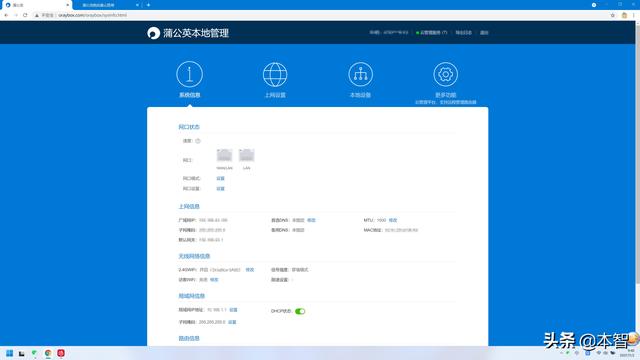Click 设置 beside 网口设置
Screen dimensions: 640x360
pos(220,189)
